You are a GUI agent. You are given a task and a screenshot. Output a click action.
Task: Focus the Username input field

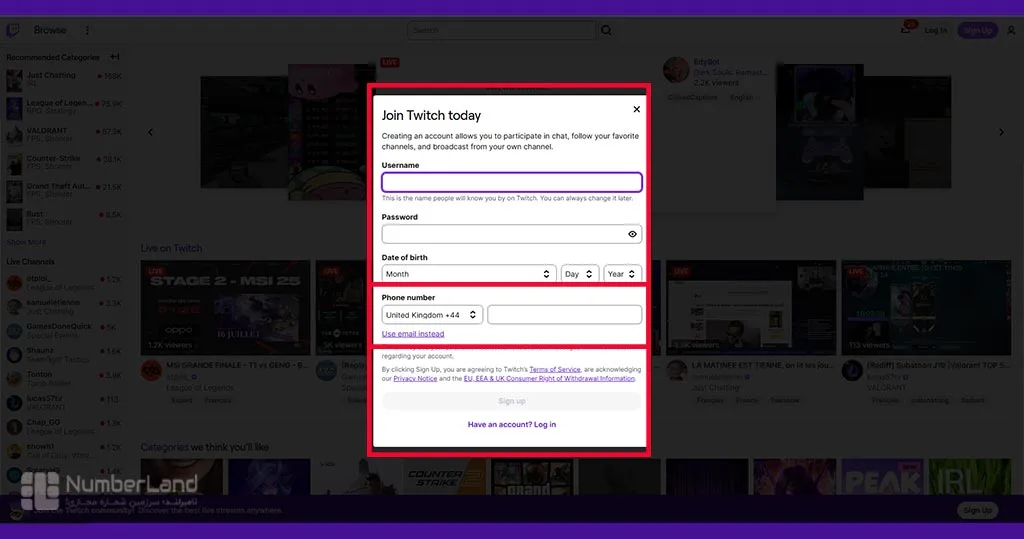[511, 182]
